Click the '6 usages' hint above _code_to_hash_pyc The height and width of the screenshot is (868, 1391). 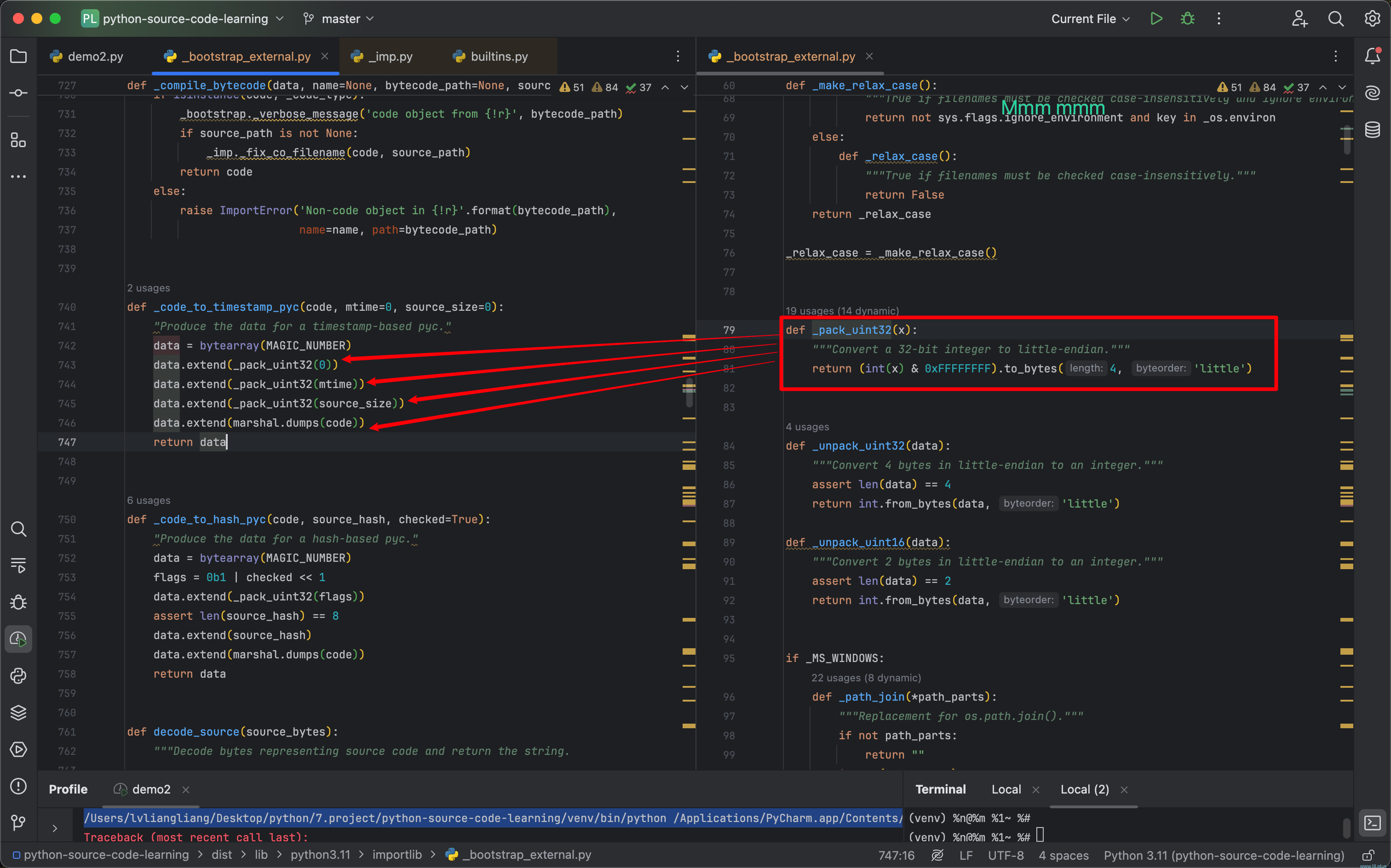[148, 500]
